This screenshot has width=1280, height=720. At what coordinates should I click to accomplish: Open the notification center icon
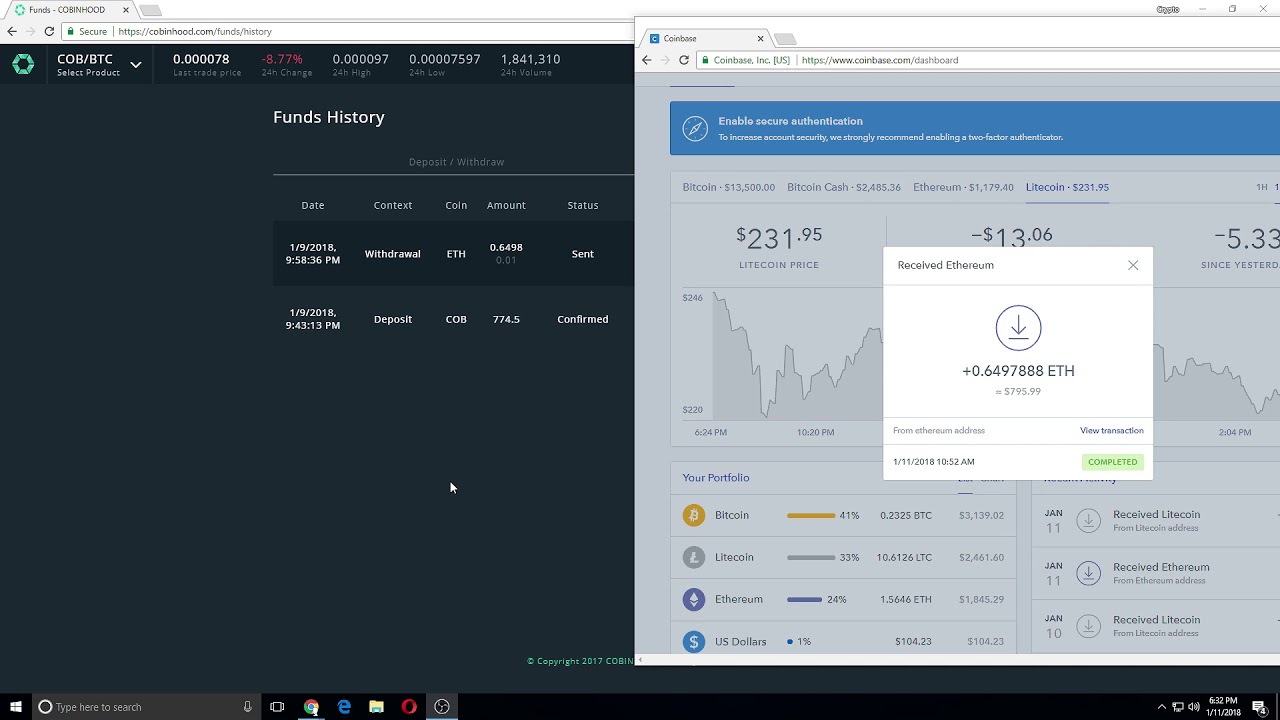point(1259,707)
